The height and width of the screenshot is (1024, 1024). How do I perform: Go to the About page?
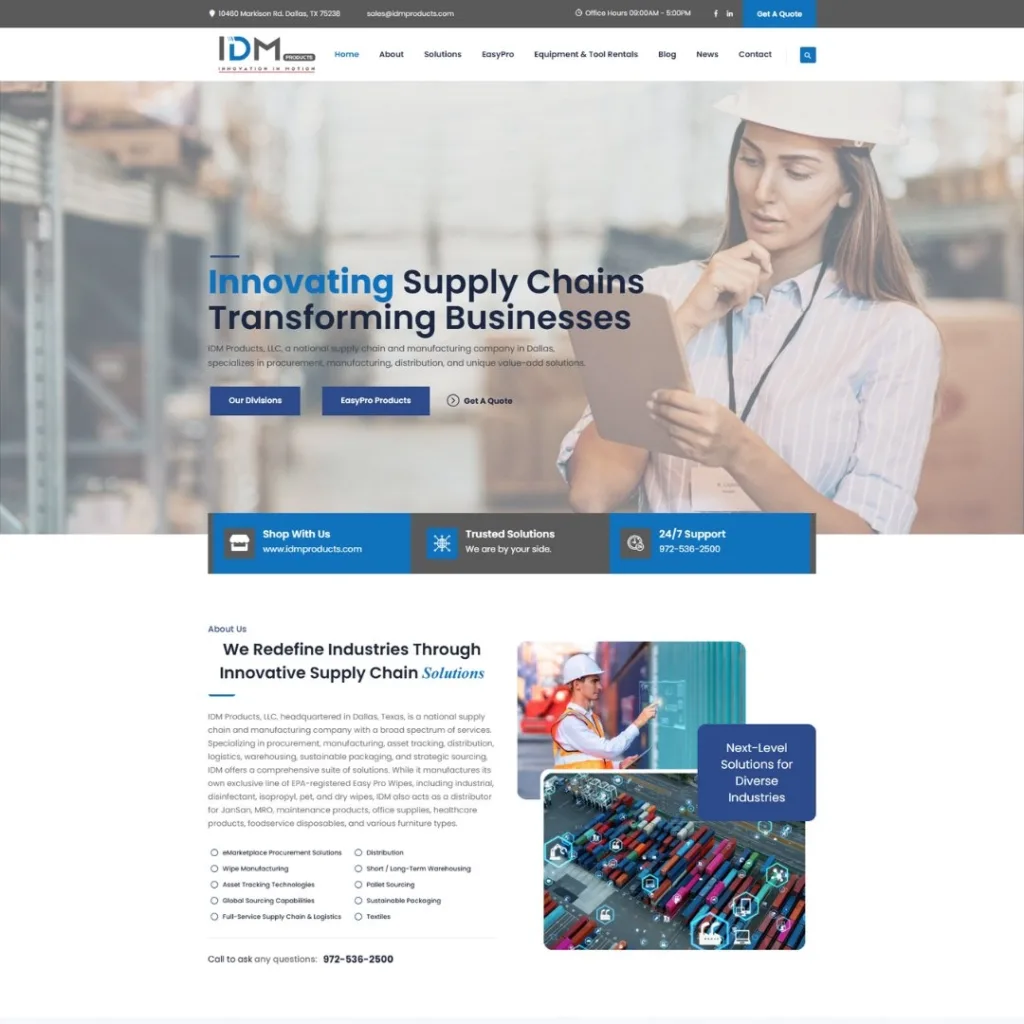pos(391,55)
